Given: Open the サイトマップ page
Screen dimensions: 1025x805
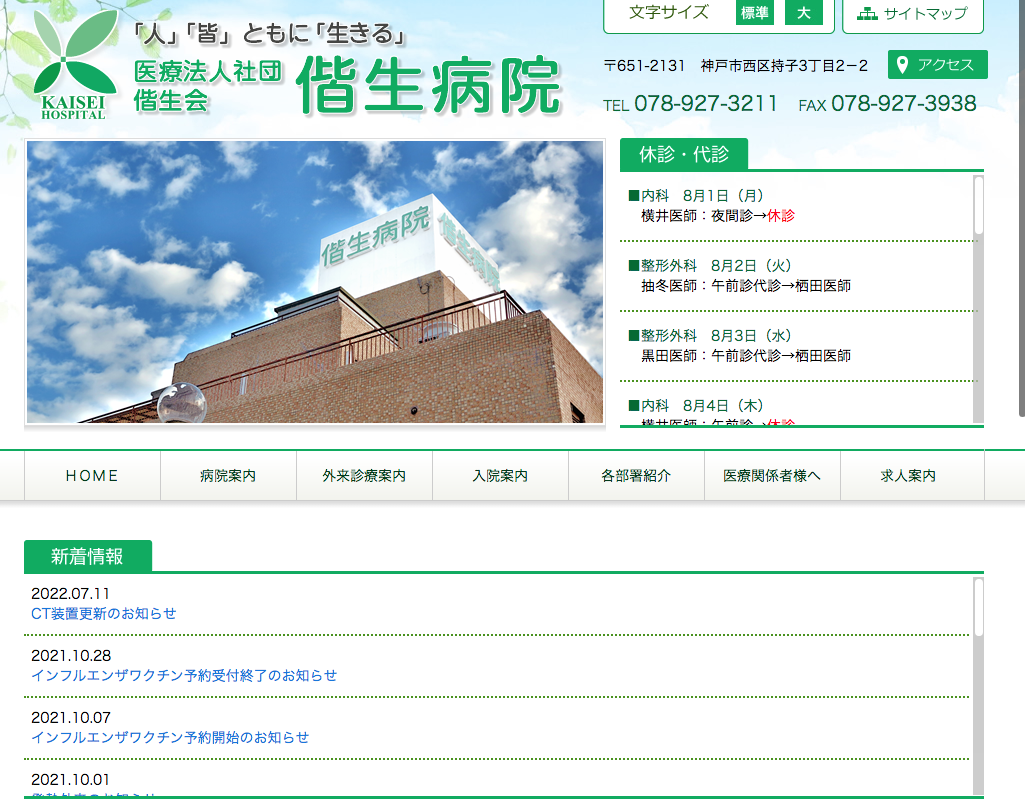Looking at the screenshot, I should coord(913,14).
